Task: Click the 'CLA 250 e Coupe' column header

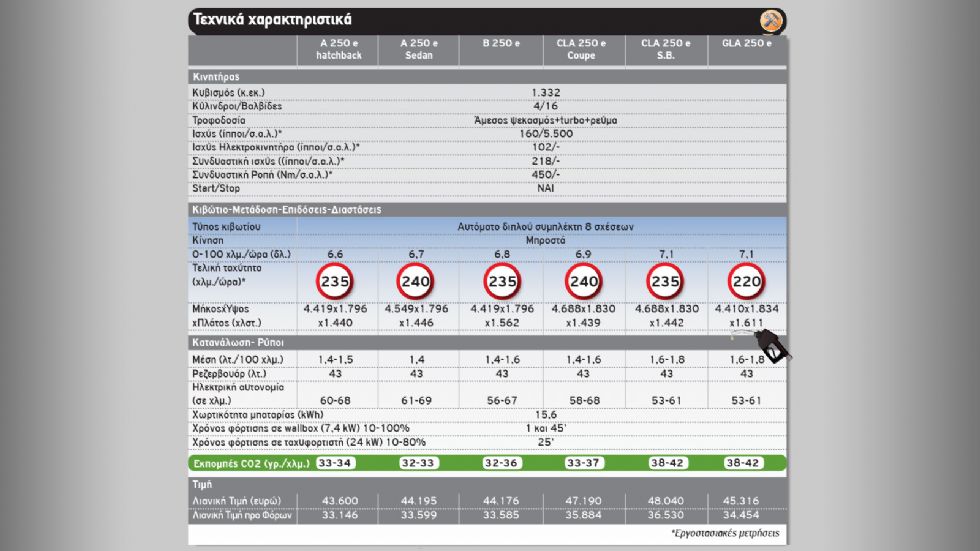Action: tap(581, 49)
